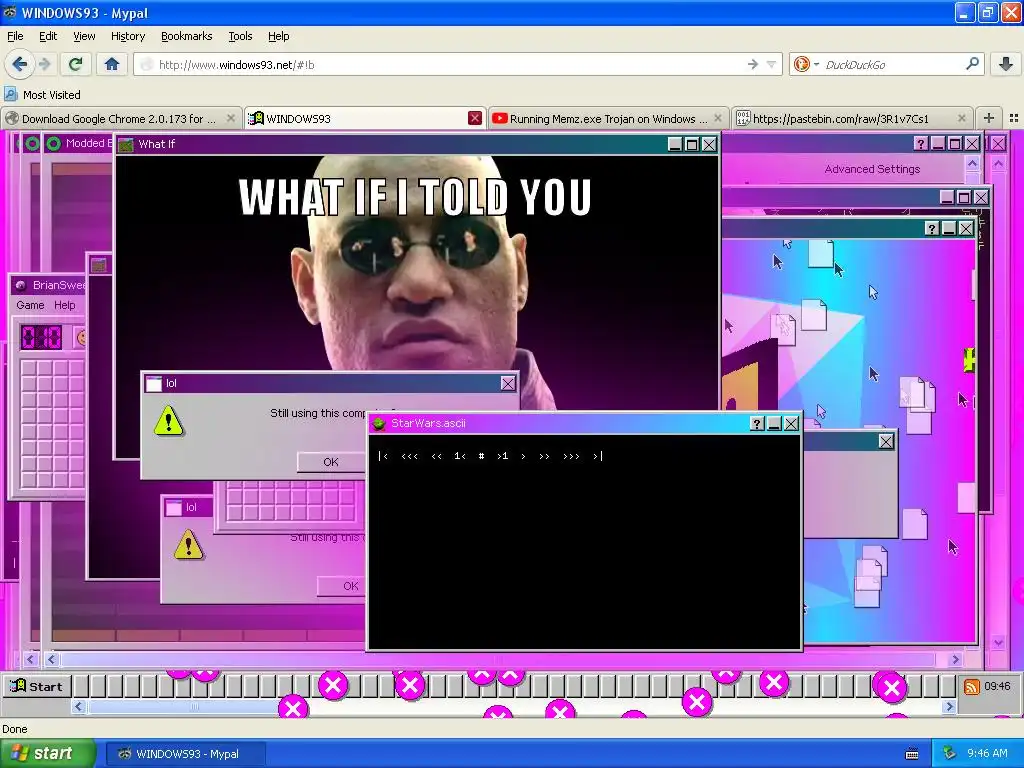Go to the browser Home page icon
This screenshot has width=1024, height=768.
pyautogui.click(x=112, y=64)
